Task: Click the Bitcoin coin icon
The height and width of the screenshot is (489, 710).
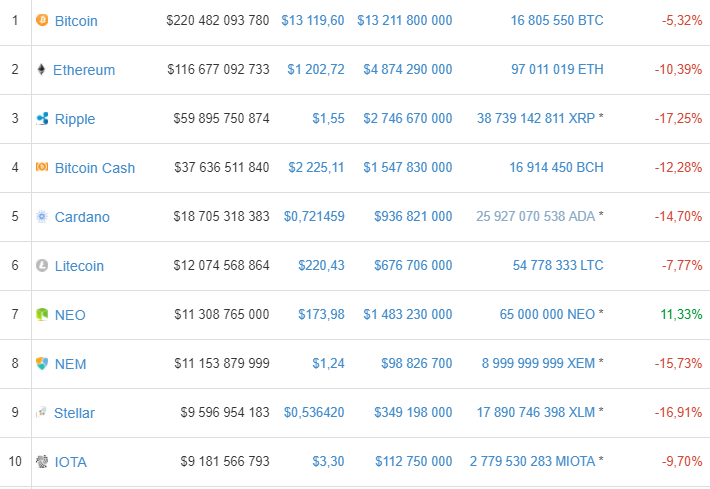Action: click(41, 20)
